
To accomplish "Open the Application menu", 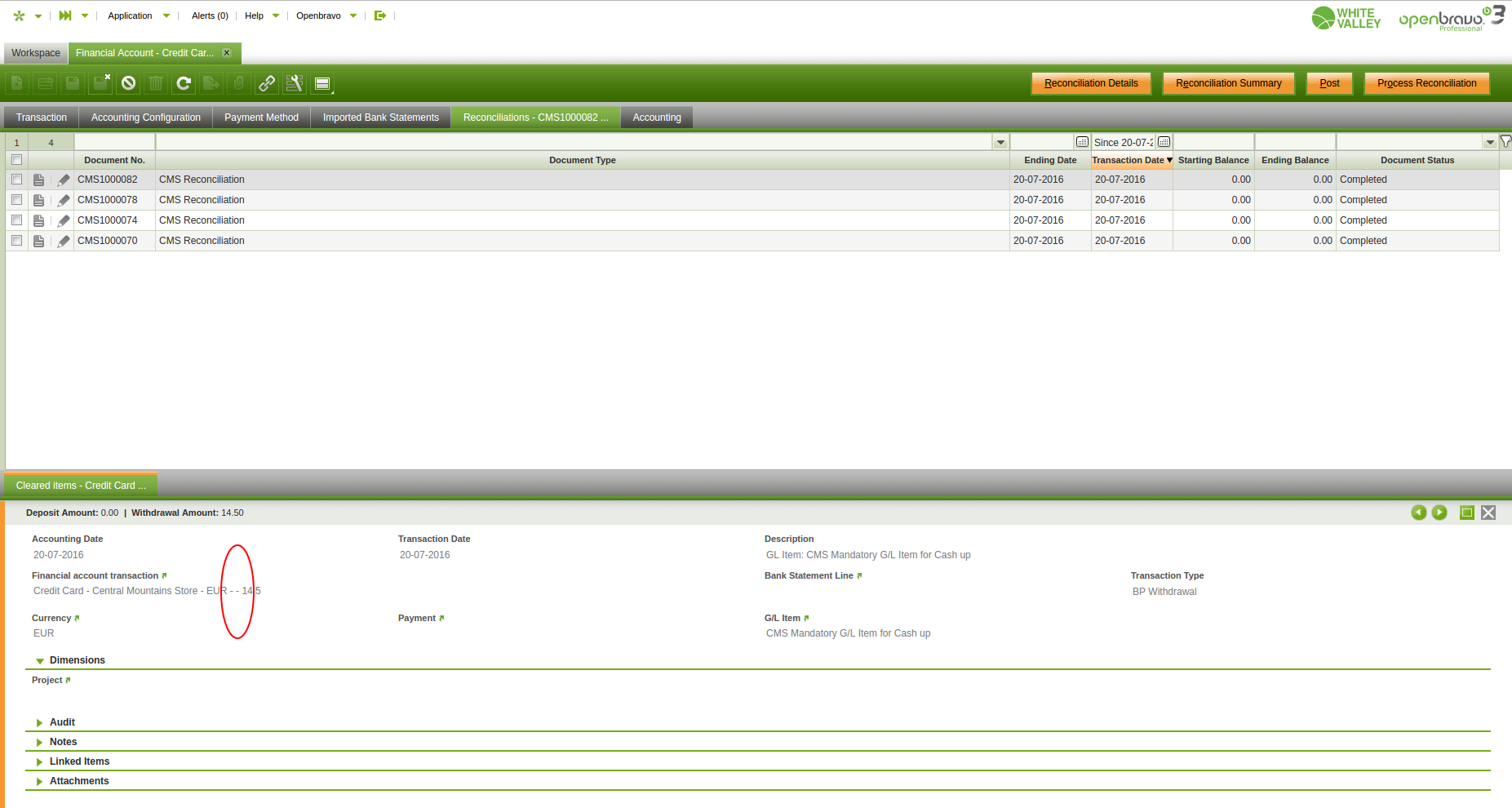I will tap(131, 16).
